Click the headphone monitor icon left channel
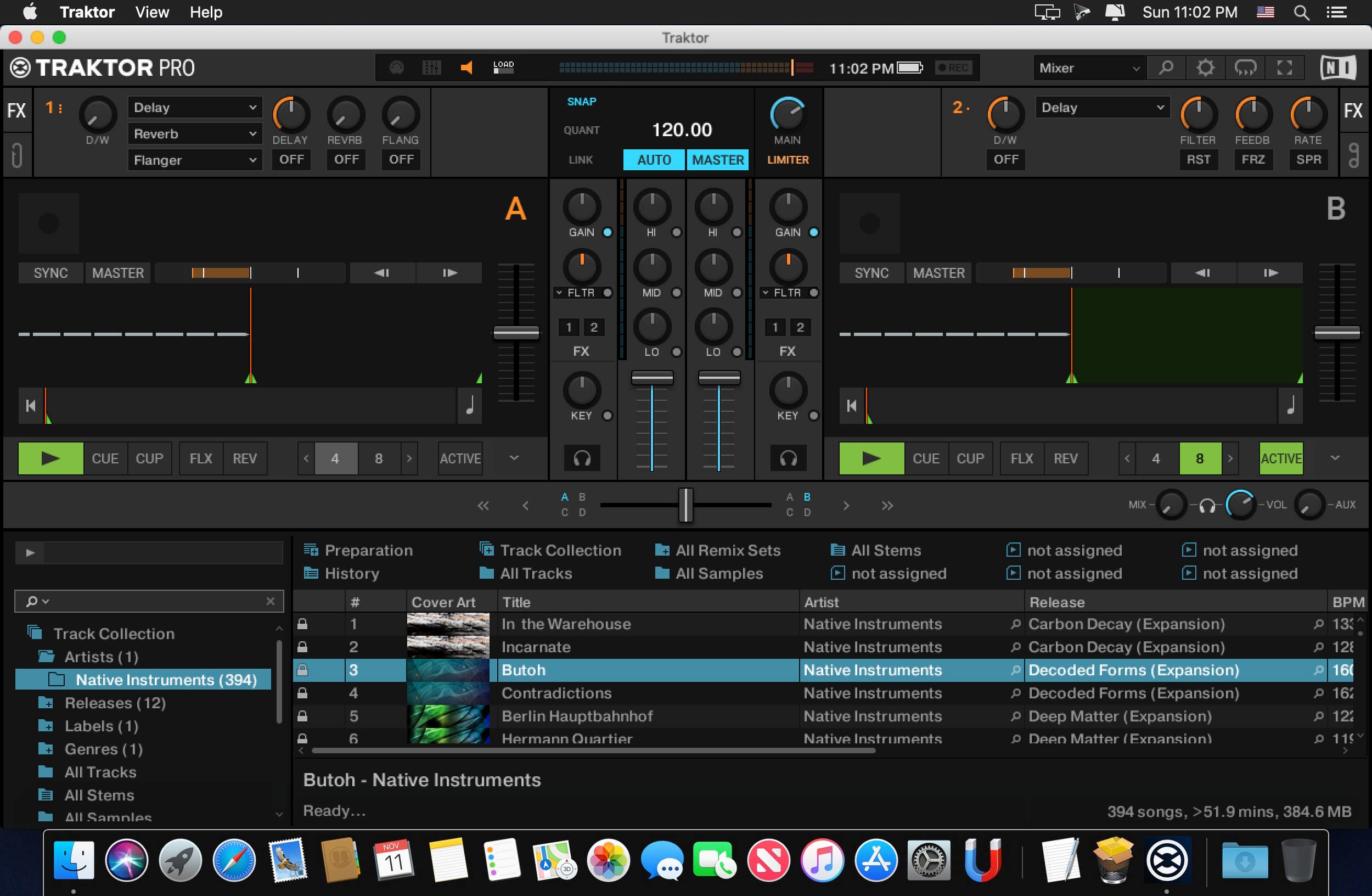 [x=581, y=459]
